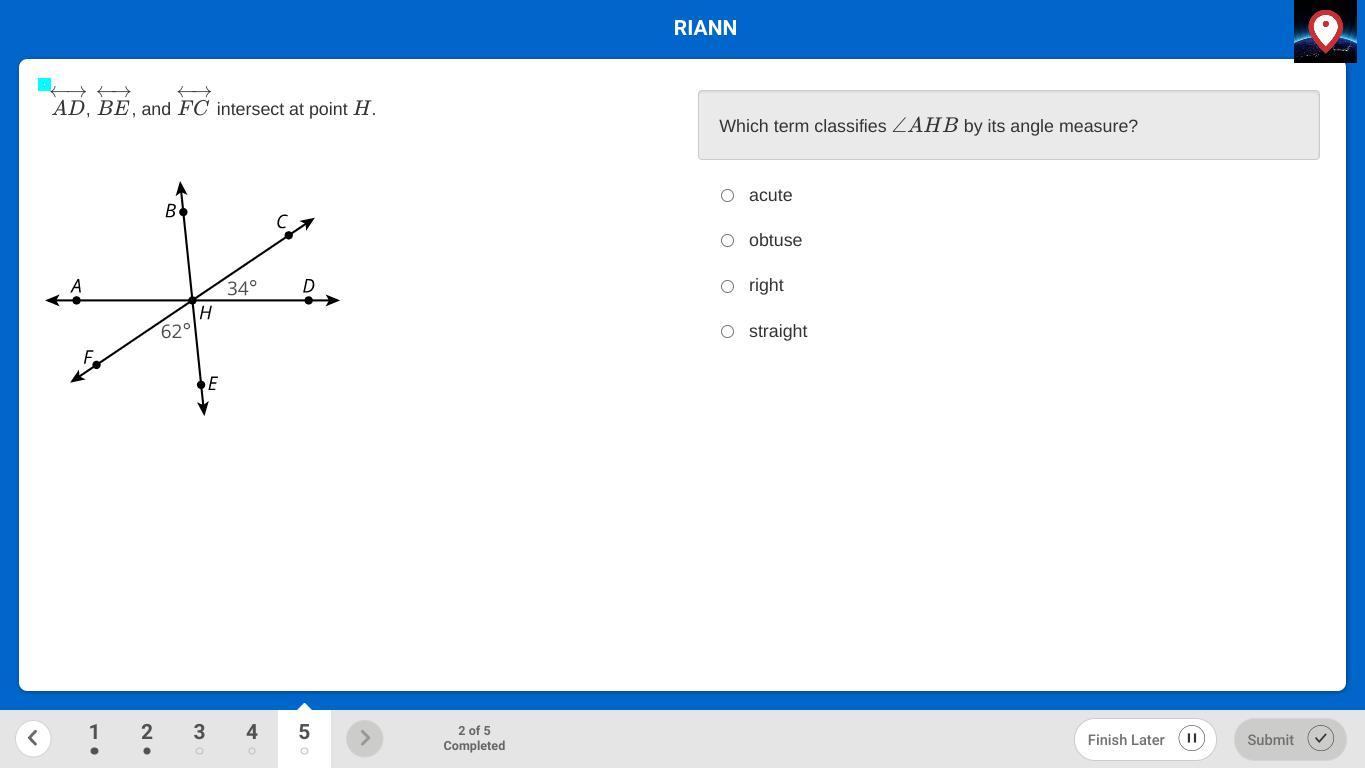Jump to question 4
This screenshot has height=768, width=1365.
click(x=252, y=738)
